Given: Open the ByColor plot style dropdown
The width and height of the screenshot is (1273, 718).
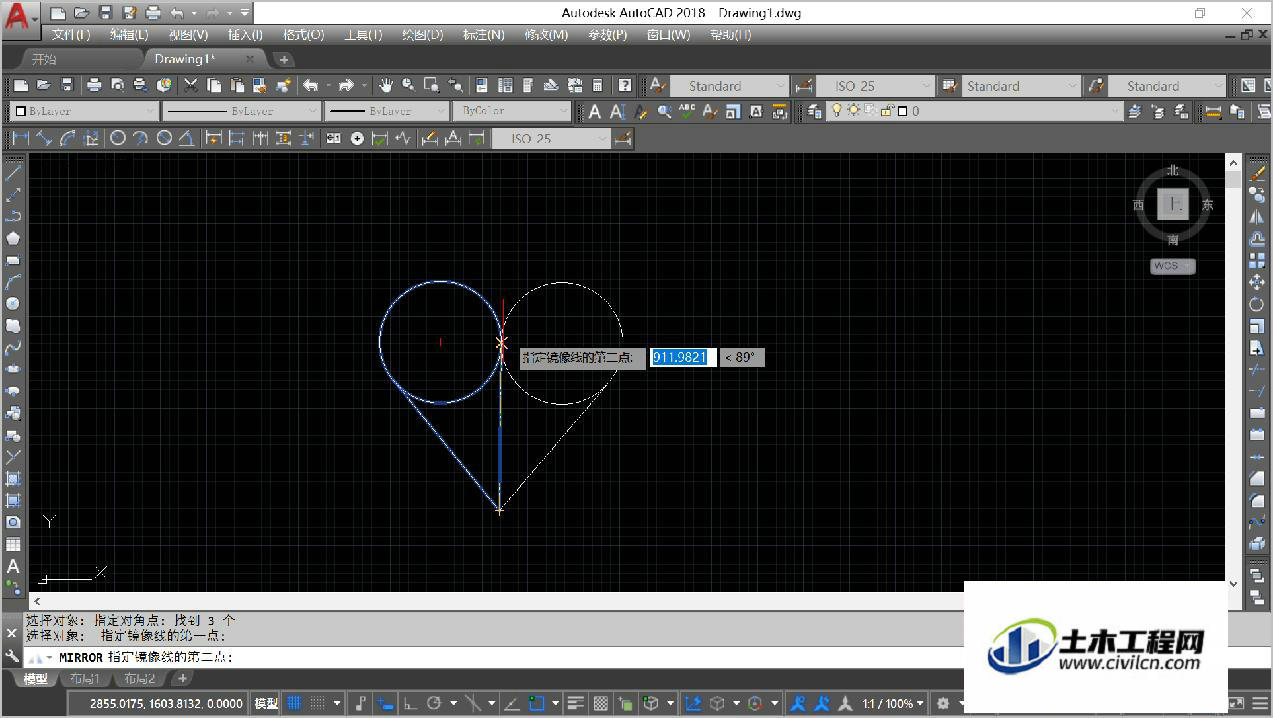Looking at the screenshot, I should (511, 111).
